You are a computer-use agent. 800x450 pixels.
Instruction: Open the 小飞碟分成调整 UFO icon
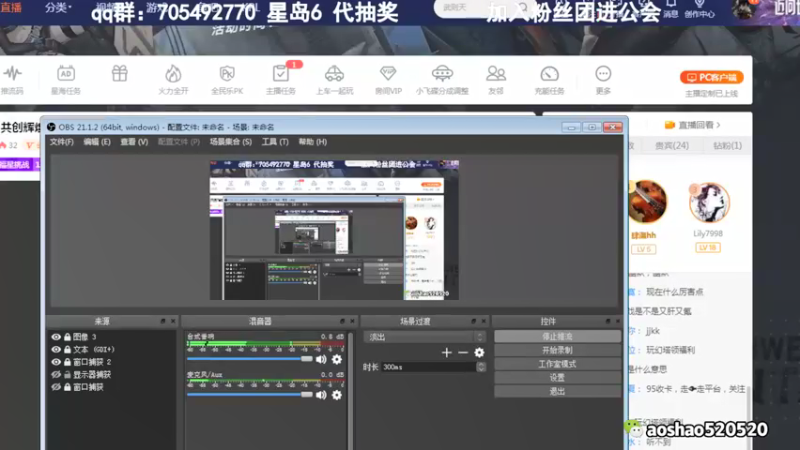pyautogui.click(x=442, y=74)
